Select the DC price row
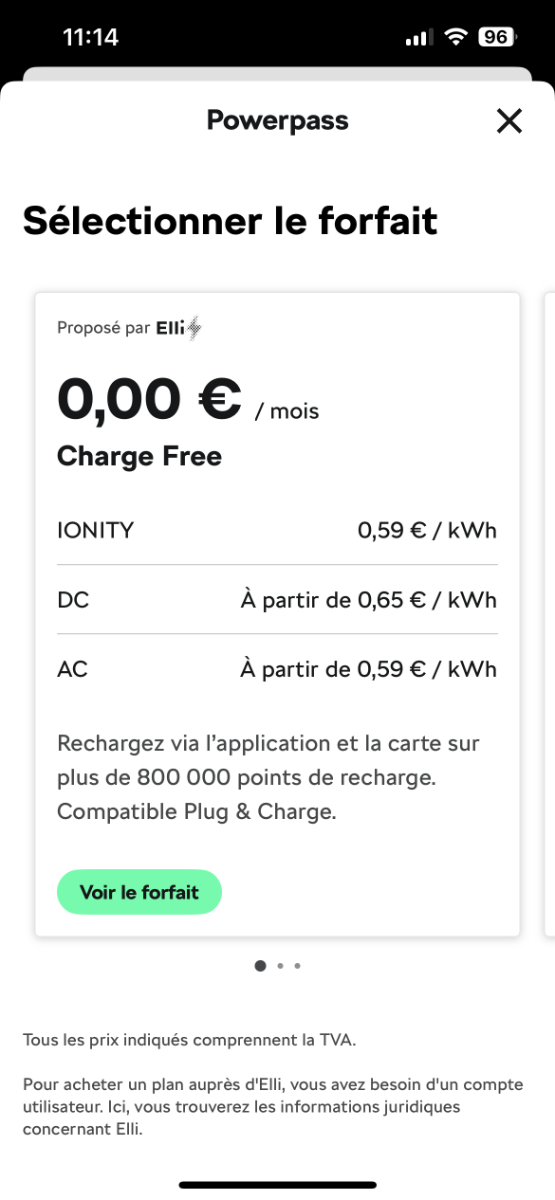 tap(277, 600)
